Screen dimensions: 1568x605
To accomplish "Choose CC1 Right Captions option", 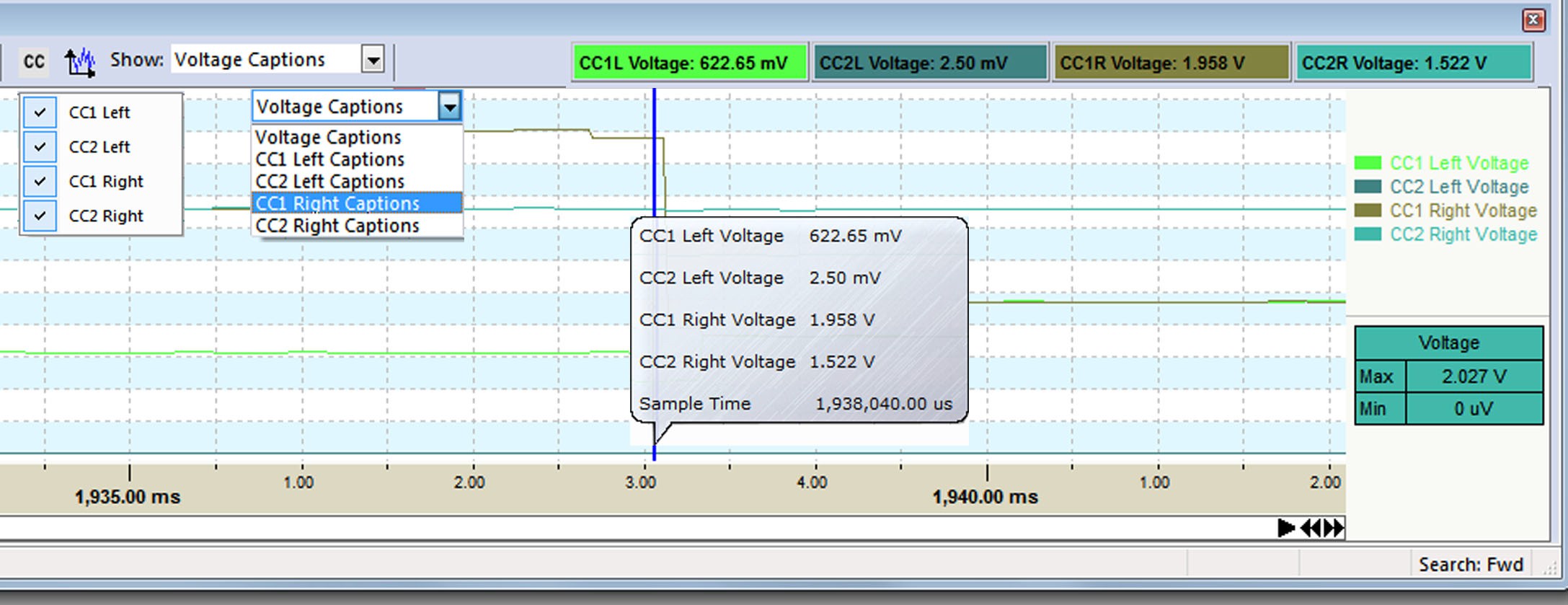I will coord(357,203).
